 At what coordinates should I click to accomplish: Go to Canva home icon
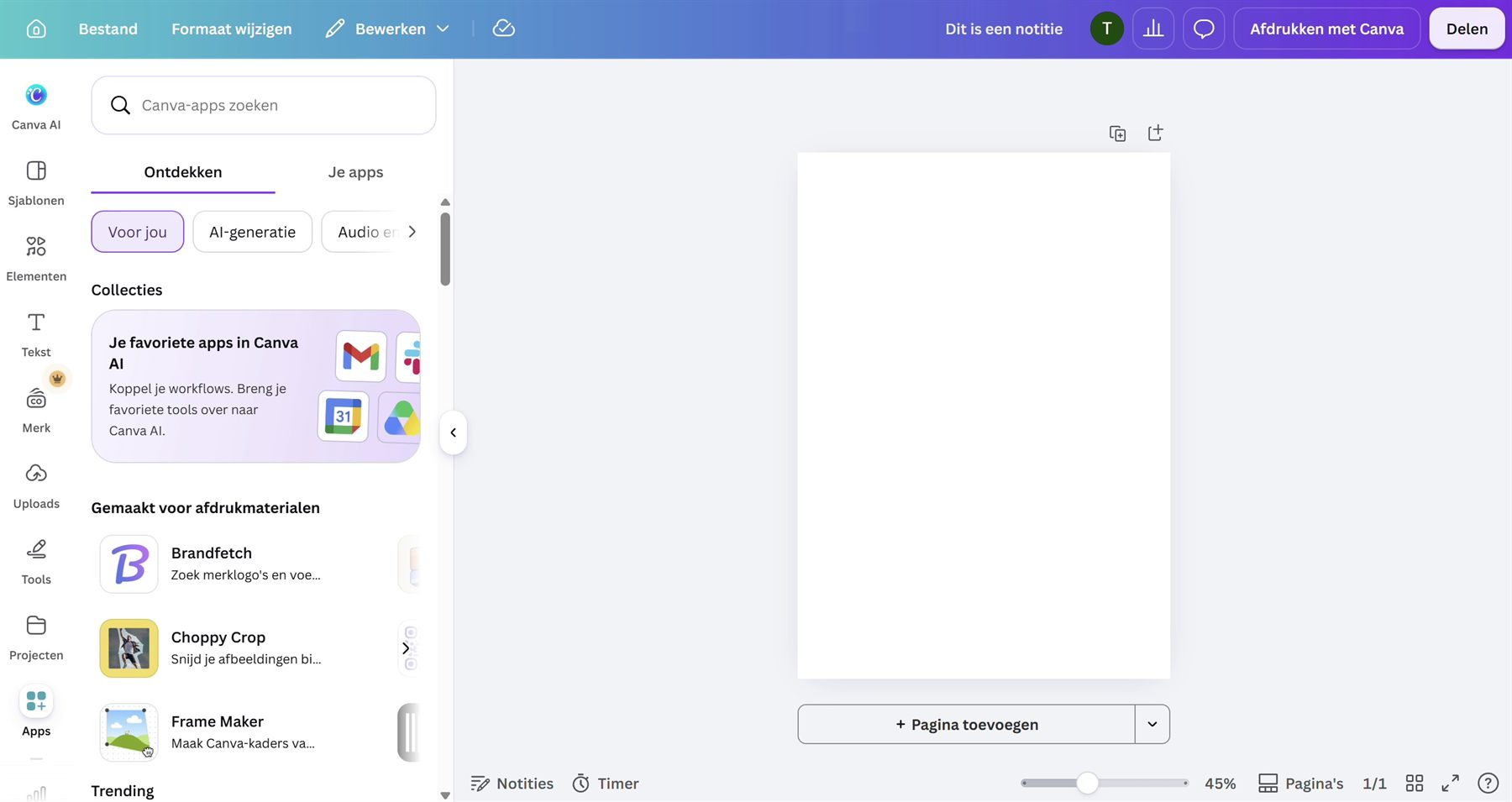36,29
